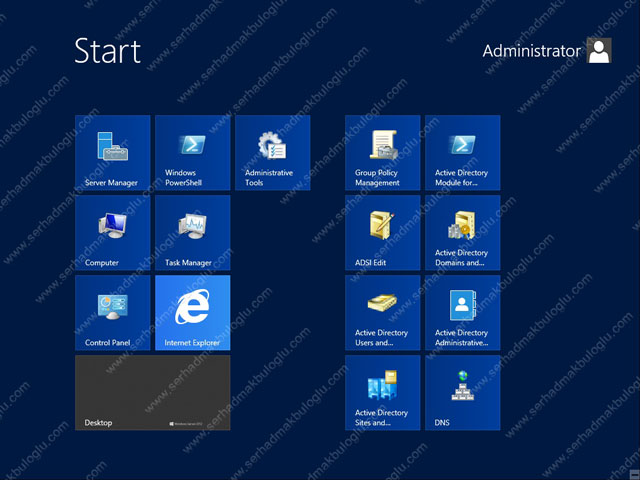Viewport: 640px width, 480px height.
Task: Click the Administrator account name
Action: [531, 51]
